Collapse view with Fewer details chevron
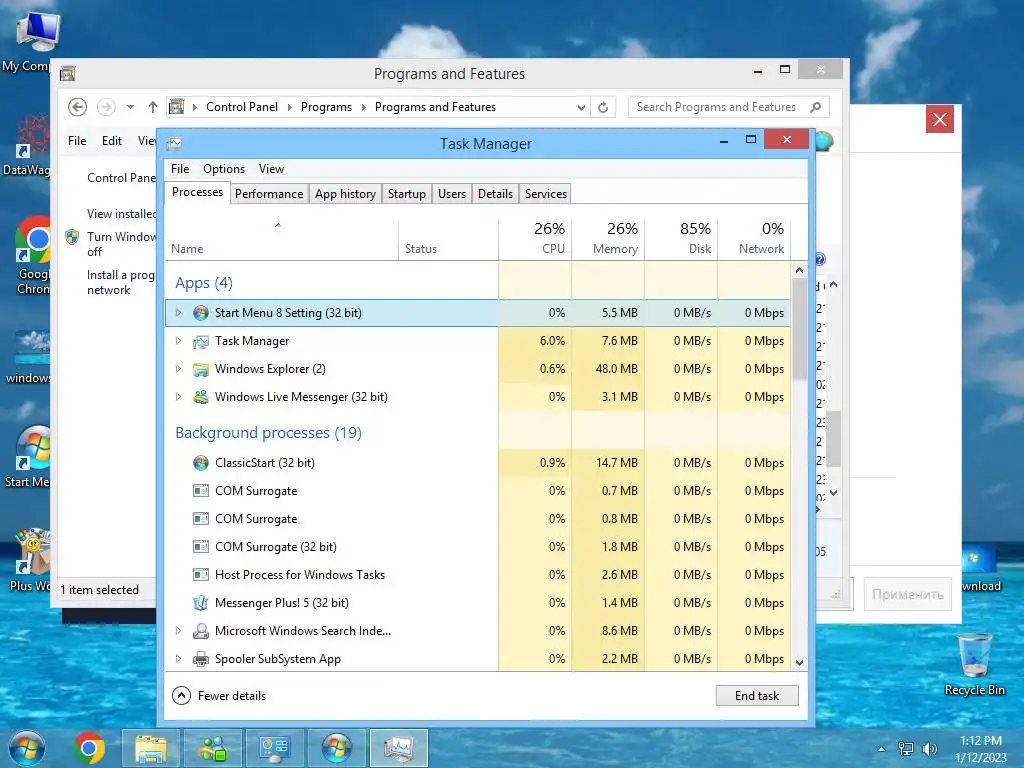Viewport: 1024px width, 768px height. pos(182,696)
